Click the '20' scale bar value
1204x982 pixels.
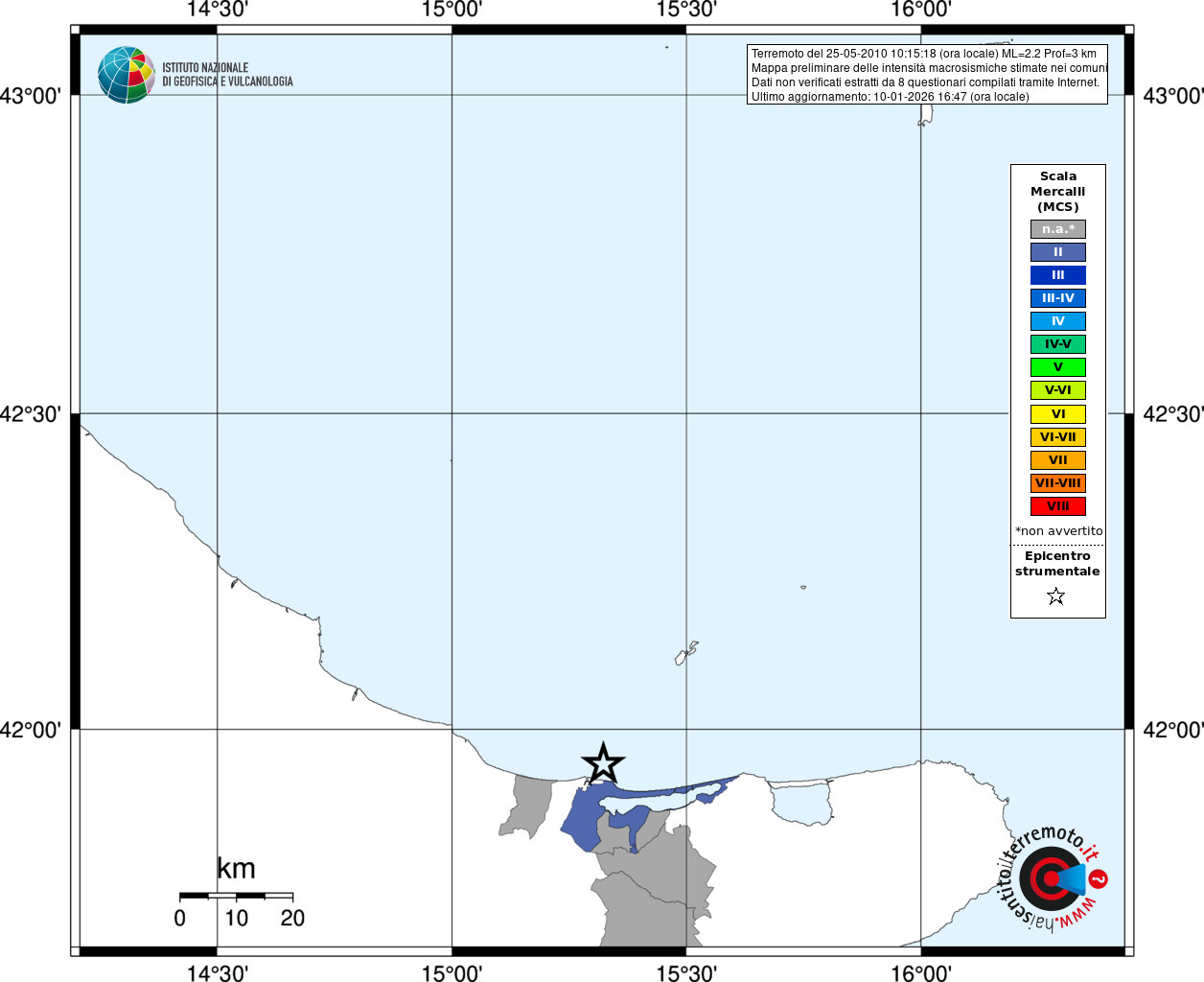point(292,919)
